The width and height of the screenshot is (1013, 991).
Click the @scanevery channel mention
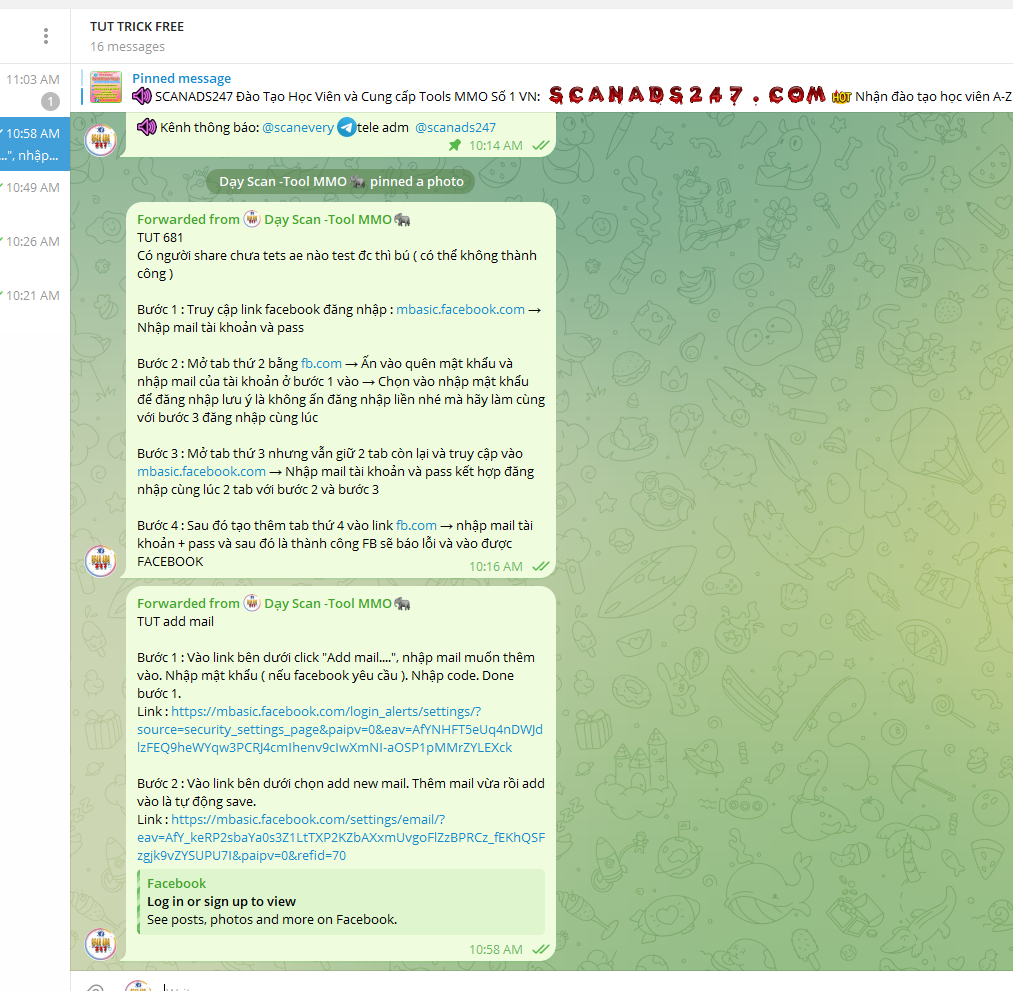pos(297,127)
